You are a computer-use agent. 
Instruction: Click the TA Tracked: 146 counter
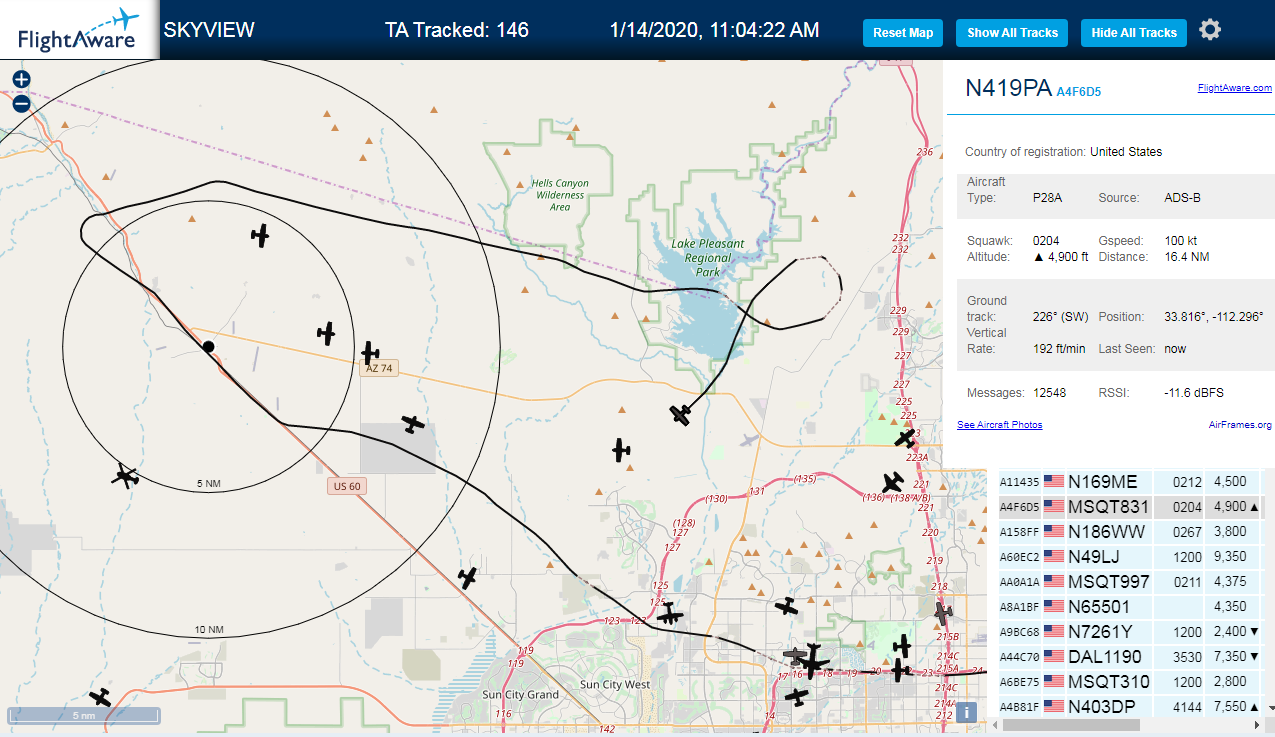pyautogui.click(x=457, y=30)
